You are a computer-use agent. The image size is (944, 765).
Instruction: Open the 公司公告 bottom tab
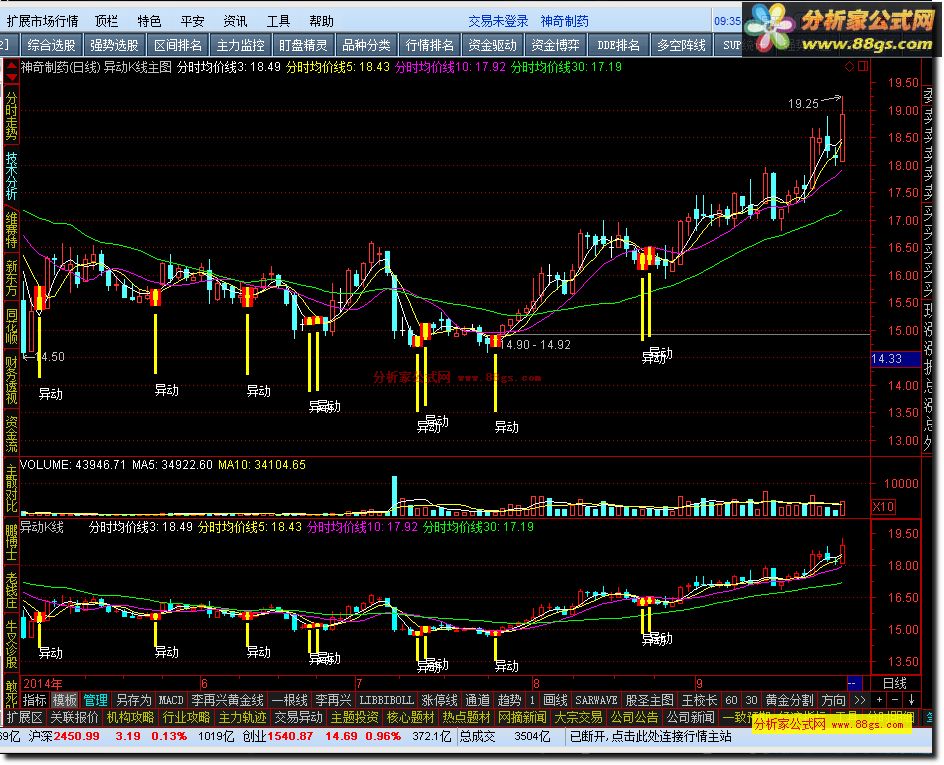[635, 717]
